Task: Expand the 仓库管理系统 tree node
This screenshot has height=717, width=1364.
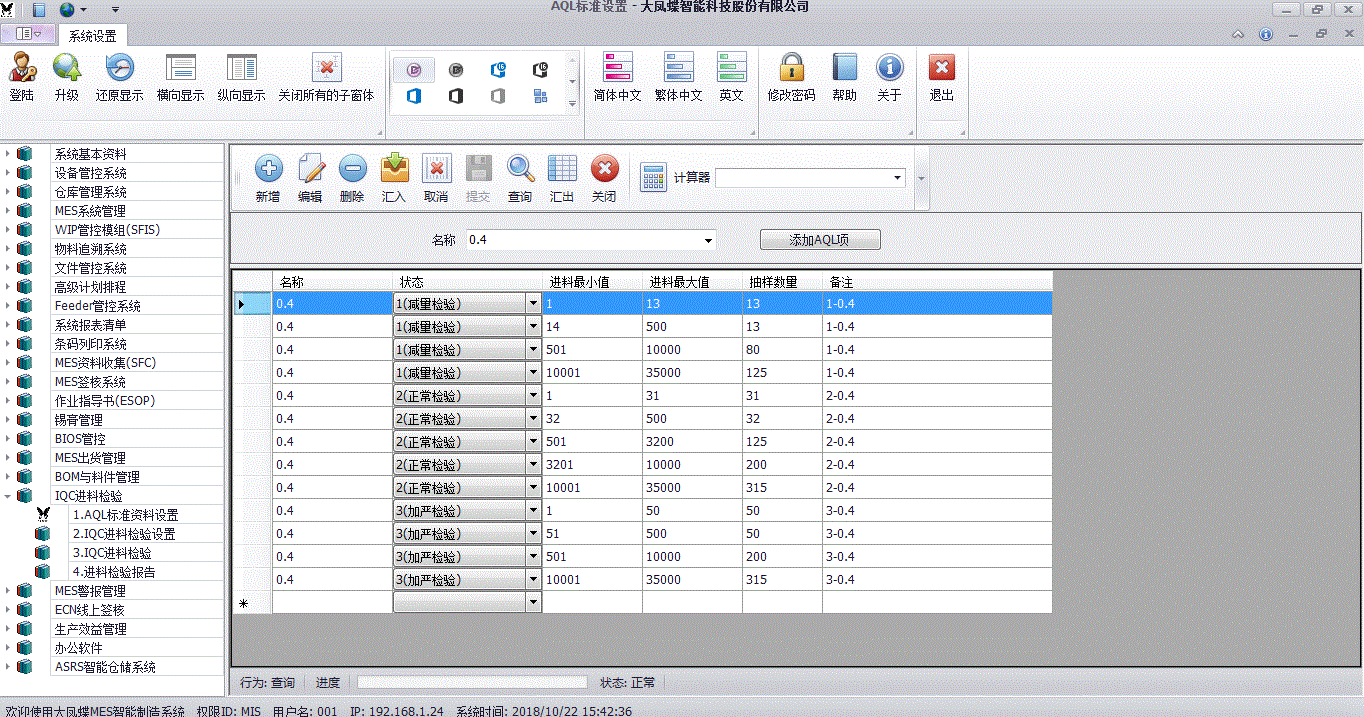Action: point(7,192)
